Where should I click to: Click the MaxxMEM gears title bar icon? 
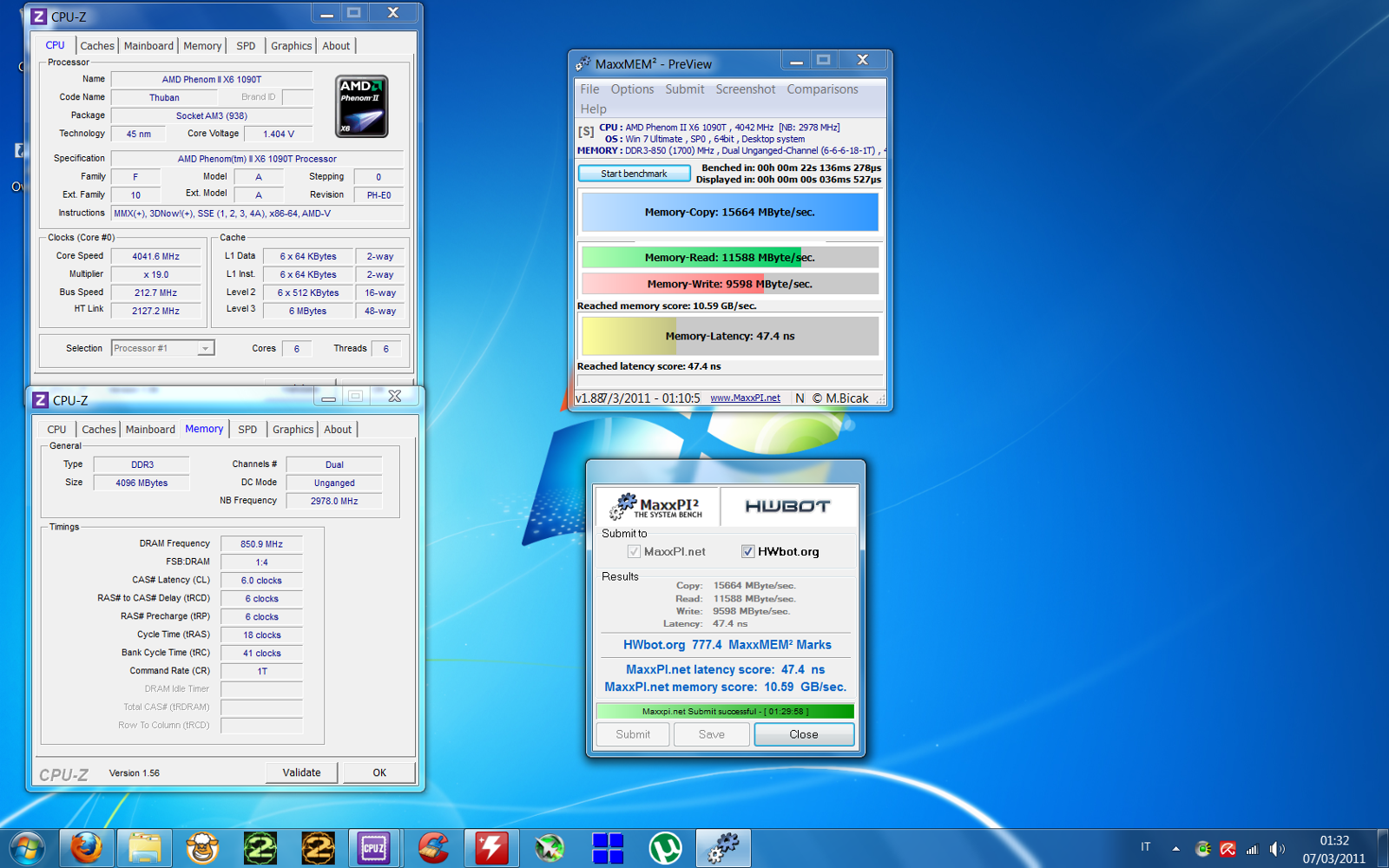click(x=583, y=63)
